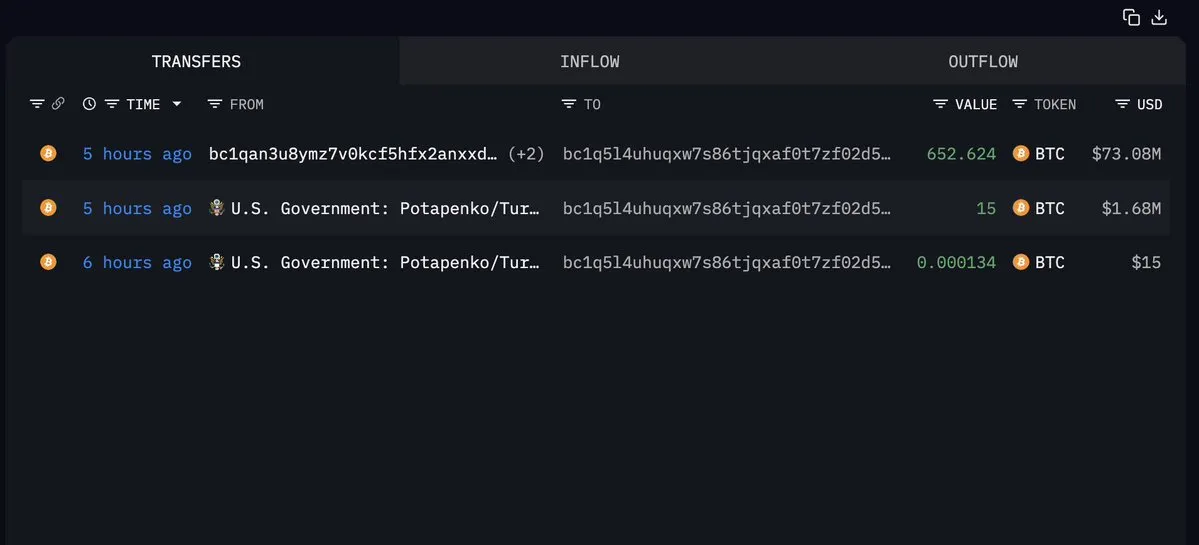This screenshot has height=545, width=1199.
Task: Click BTC token icon in $1.68M row
Action: click(1021, 208)
